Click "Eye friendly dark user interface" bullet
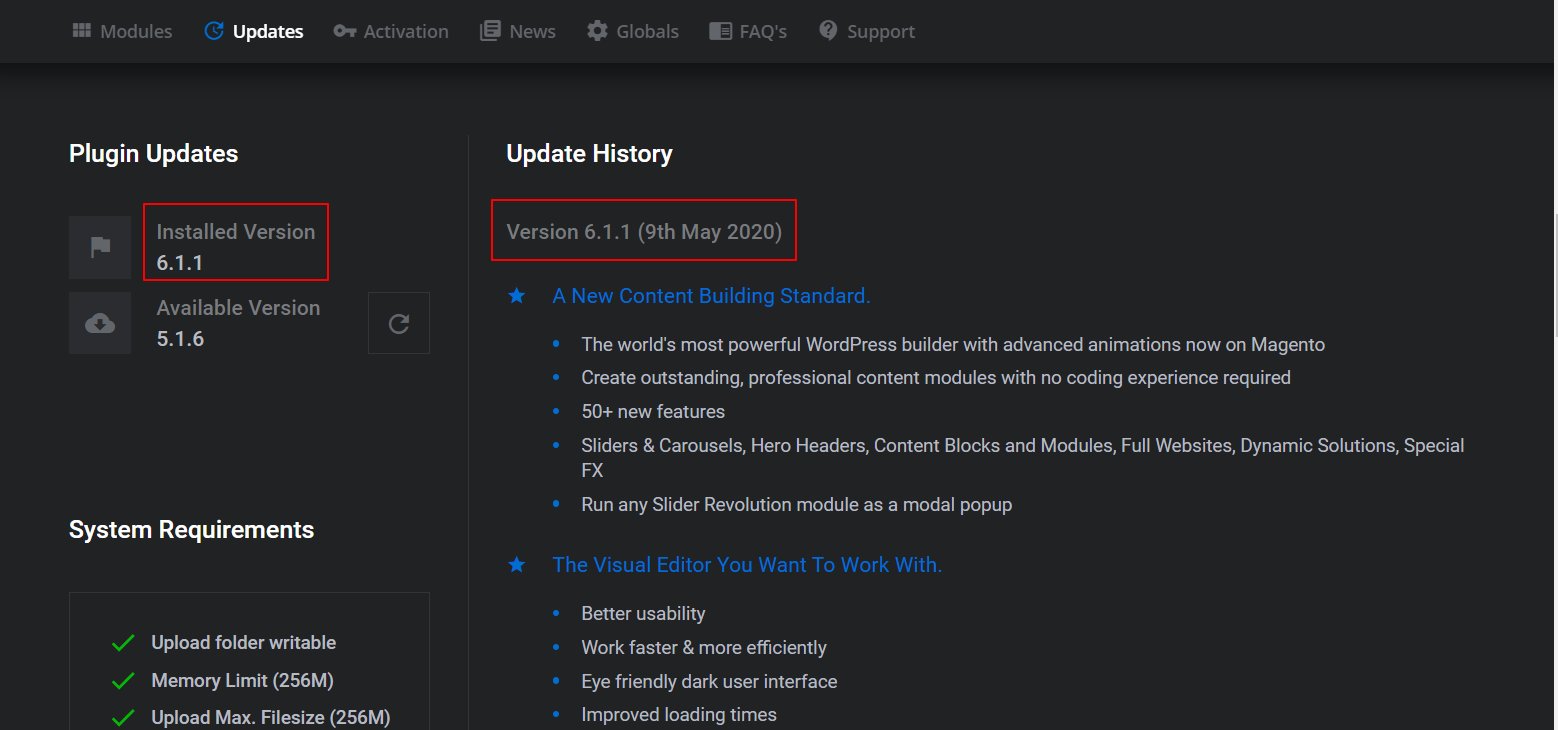 tap(709, 682)
